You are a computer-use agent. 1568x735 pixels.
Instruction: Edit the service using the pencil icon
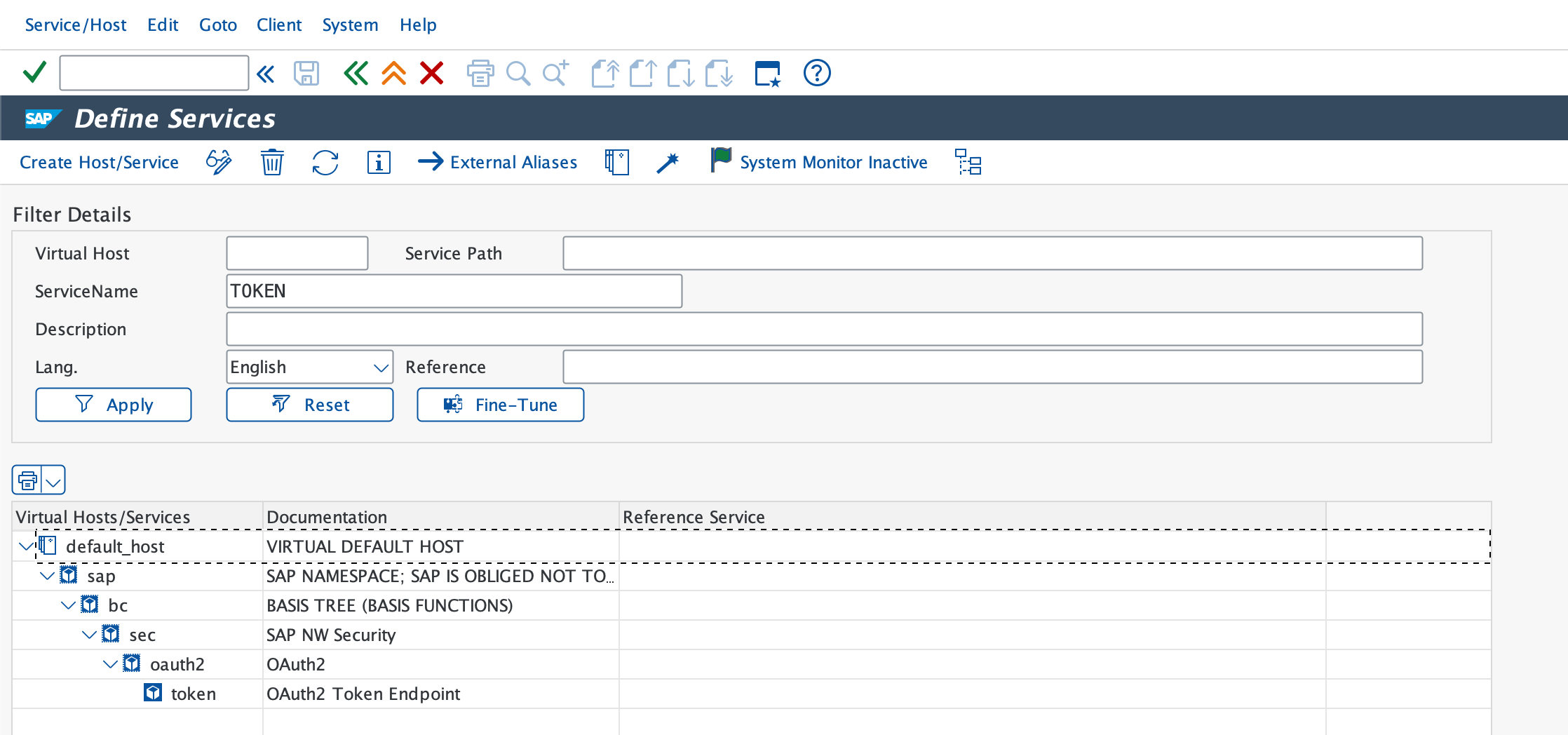point(218,162)
